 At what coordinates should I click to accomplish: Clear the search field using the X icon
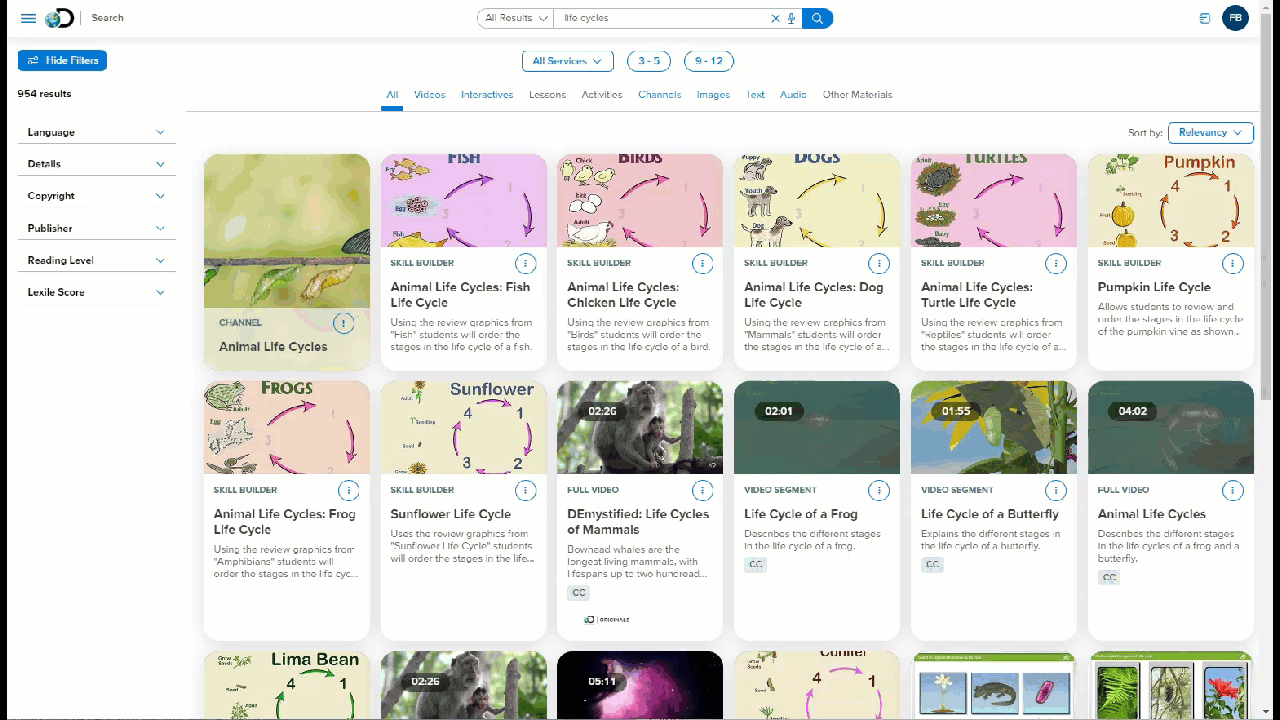[x=775, y=18]
